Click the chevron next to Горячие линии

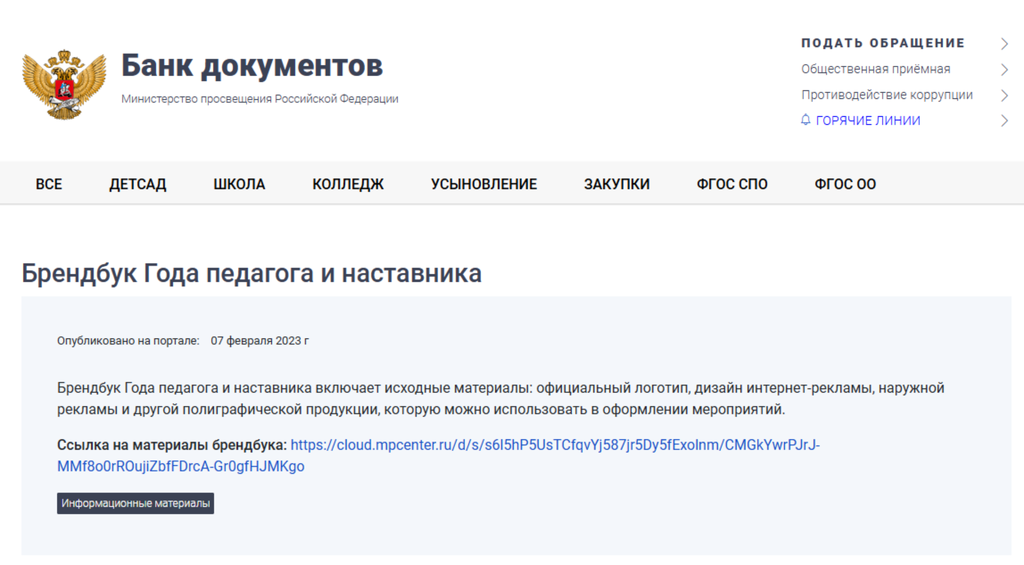pos(1004,121)
